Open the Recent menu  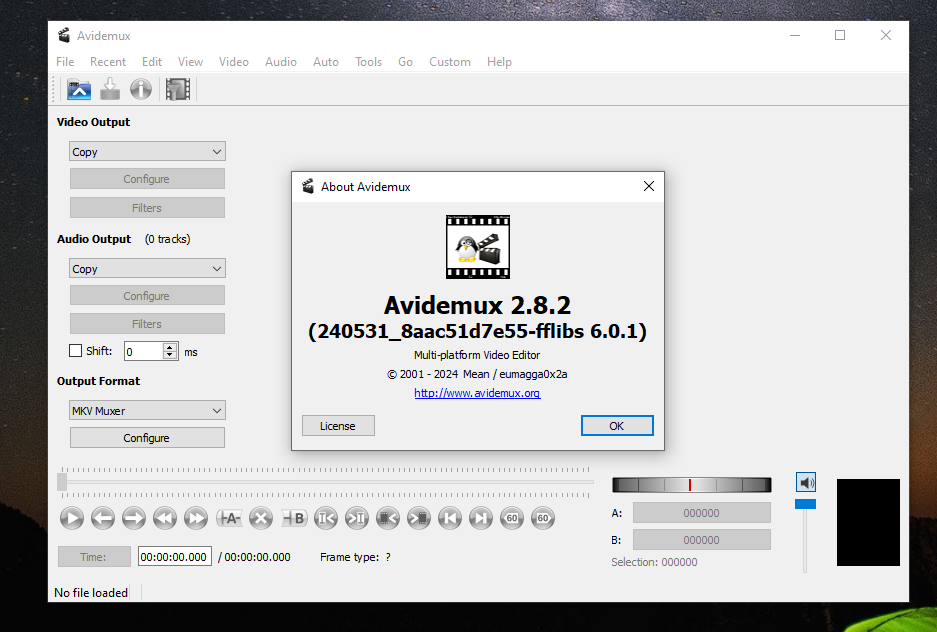coord(108,62)
